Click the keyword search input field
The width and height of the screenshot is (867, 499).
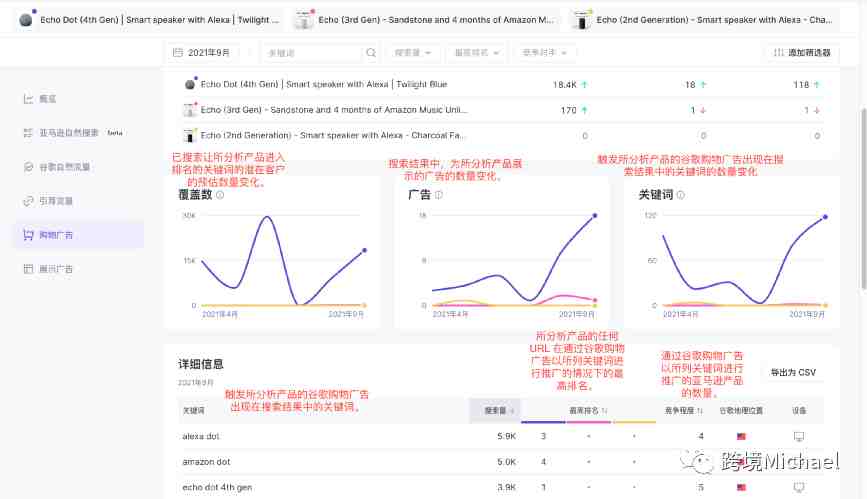click(312, 52)
